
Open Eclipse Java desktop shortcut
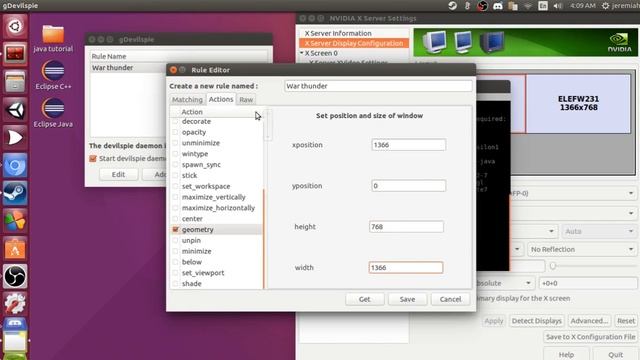tap(53, 113)
